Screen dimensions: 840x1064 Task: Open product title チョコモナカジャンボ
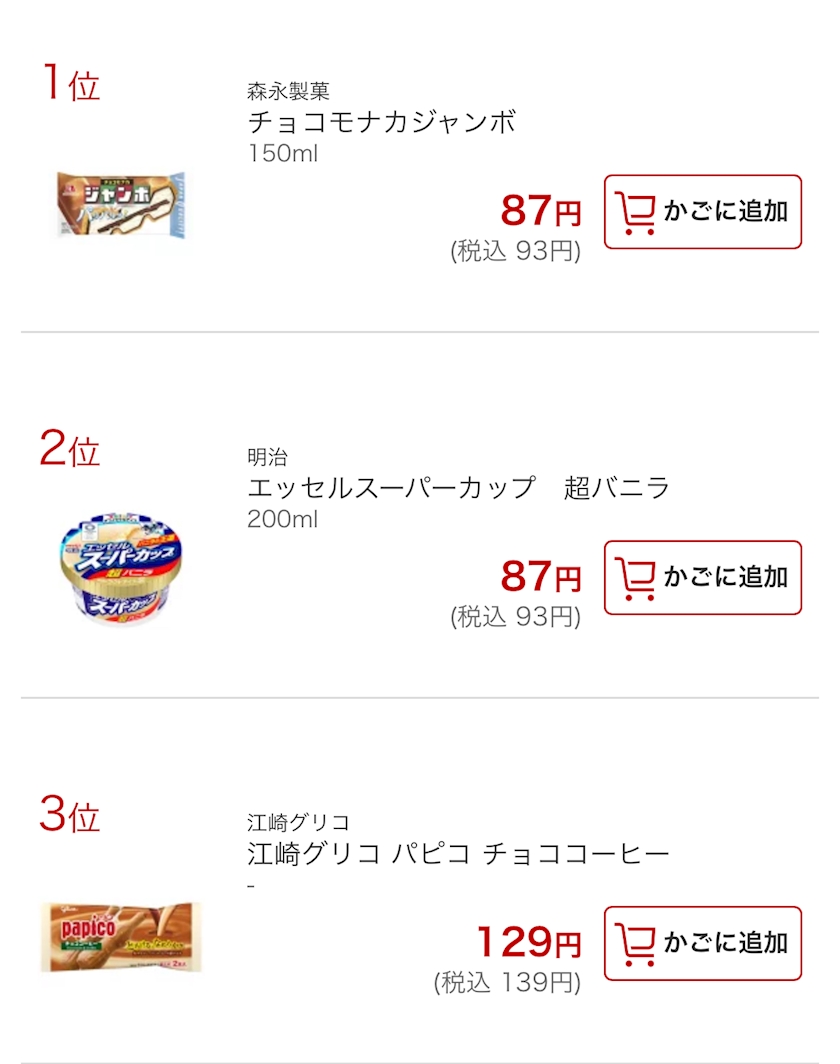pos(382,123)
